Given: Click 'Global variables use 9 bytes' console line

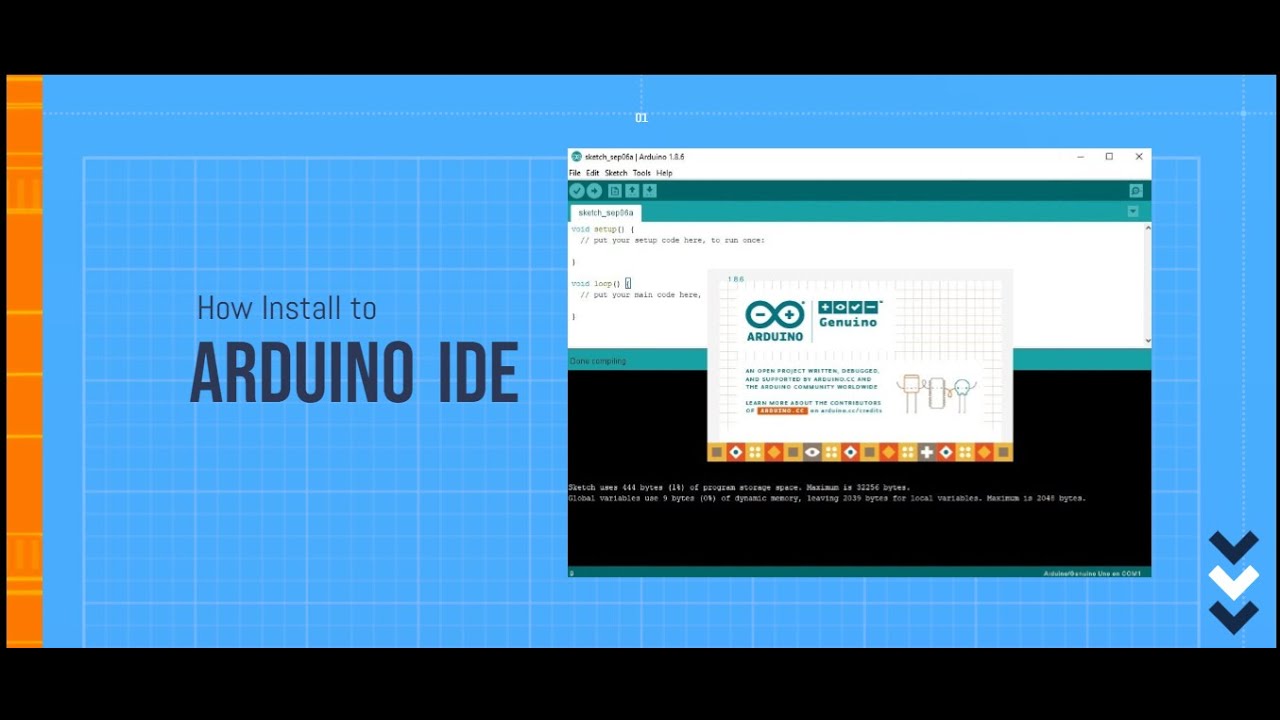Looking at the screenshot, I should 826,498.
